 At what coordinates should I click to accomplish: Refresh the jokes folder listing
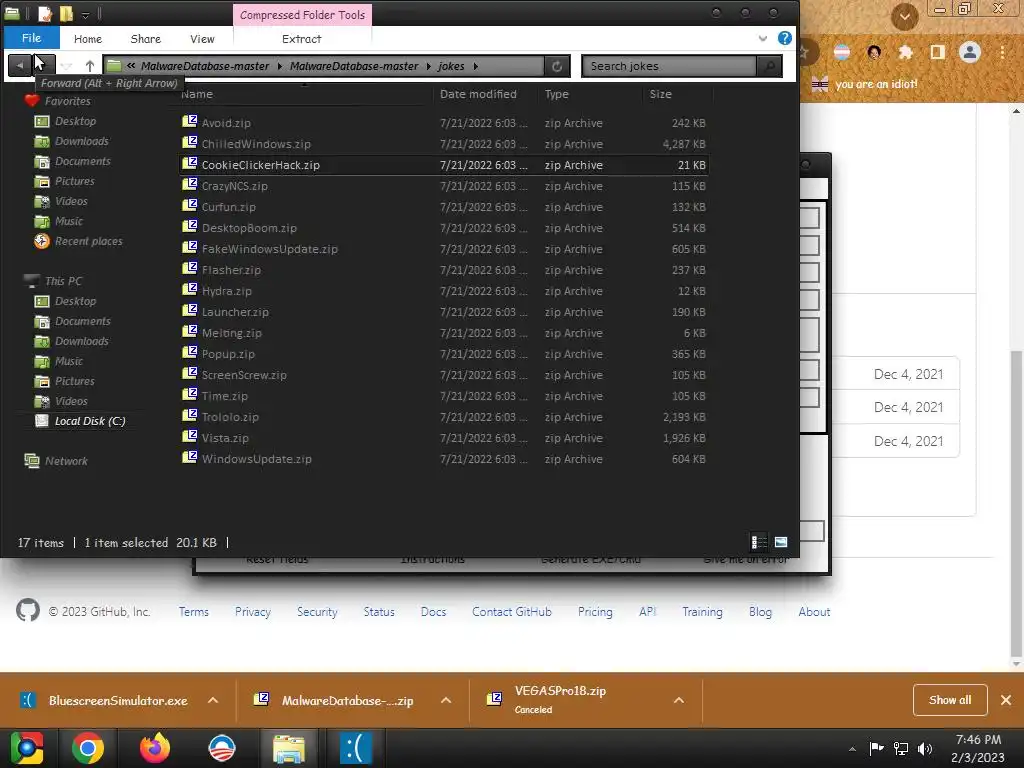(x=556, y=66)
